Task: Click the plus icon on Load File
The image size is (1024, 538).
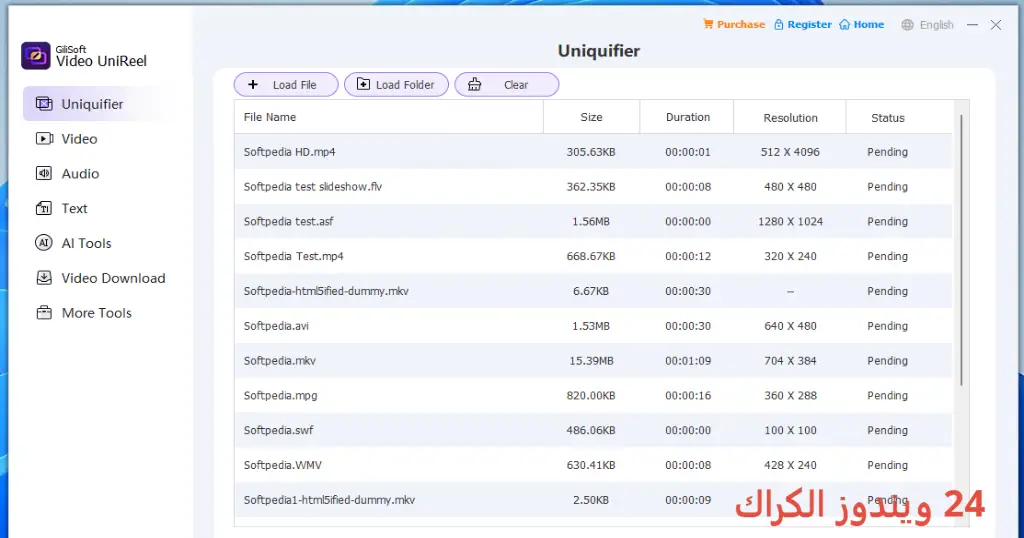Action: coord(253,84)
